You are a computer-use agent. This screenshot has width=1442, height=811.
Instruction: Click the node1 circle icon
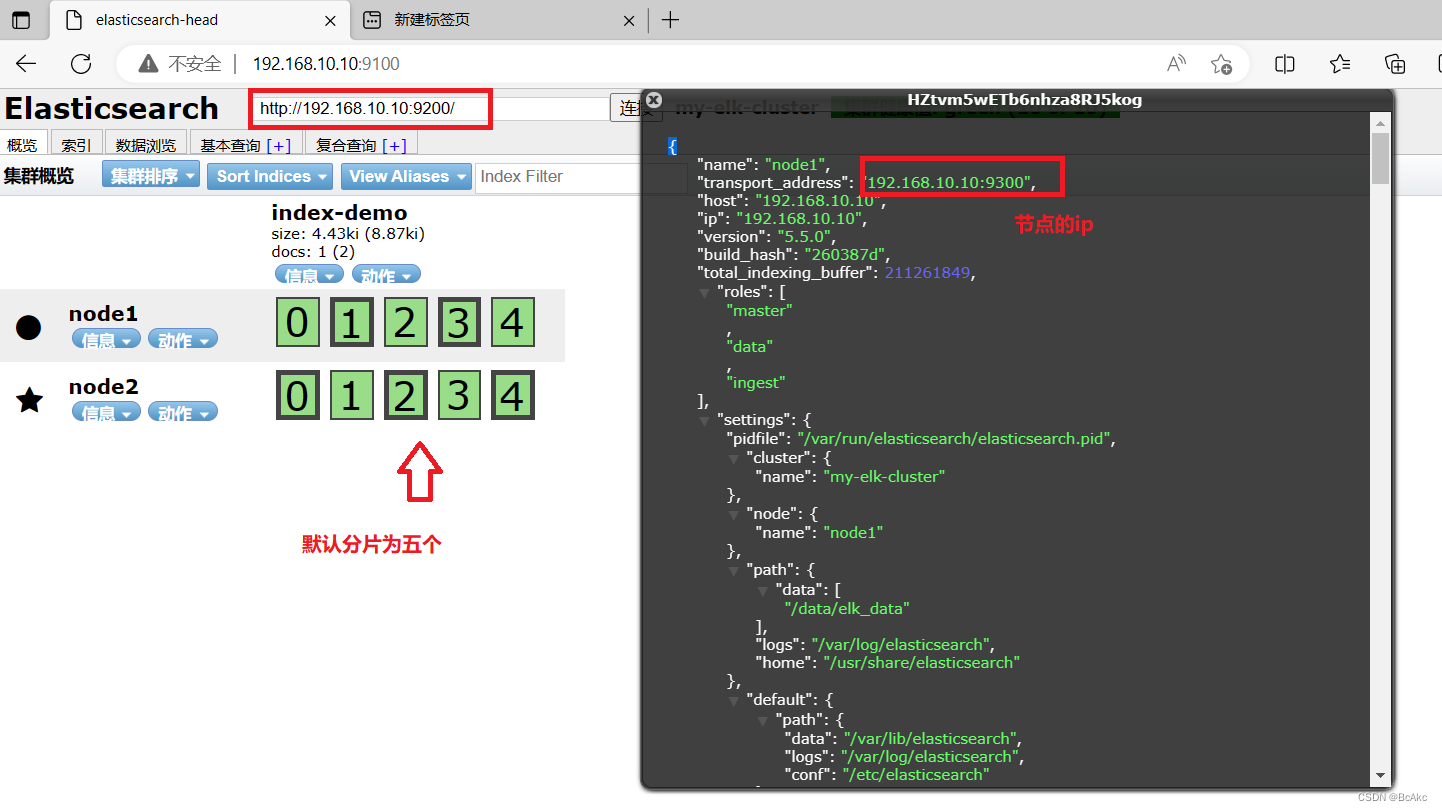coord(29,327)
